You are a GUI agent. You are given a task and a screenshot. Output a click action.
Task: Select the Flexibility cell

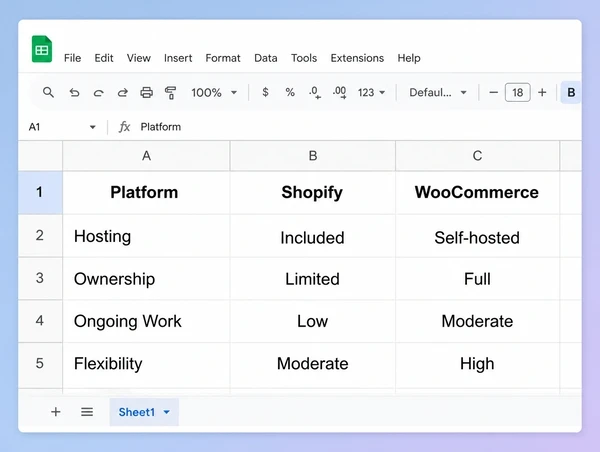(x=146, y=364)
